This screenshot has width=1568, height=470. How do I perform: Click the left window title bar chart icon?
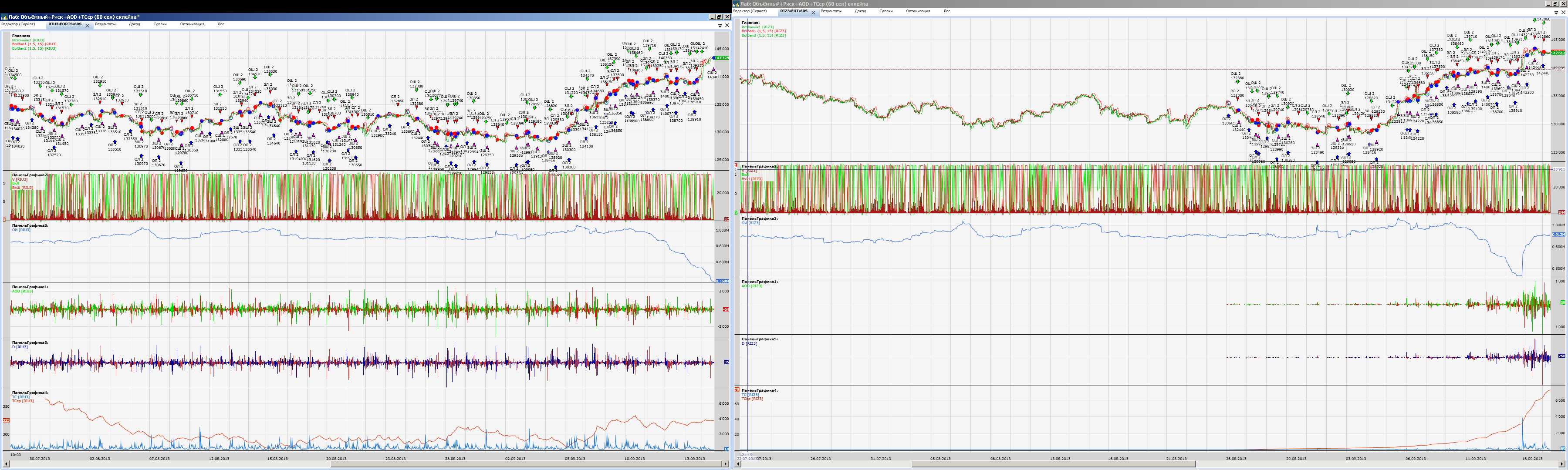click(3, 17)
